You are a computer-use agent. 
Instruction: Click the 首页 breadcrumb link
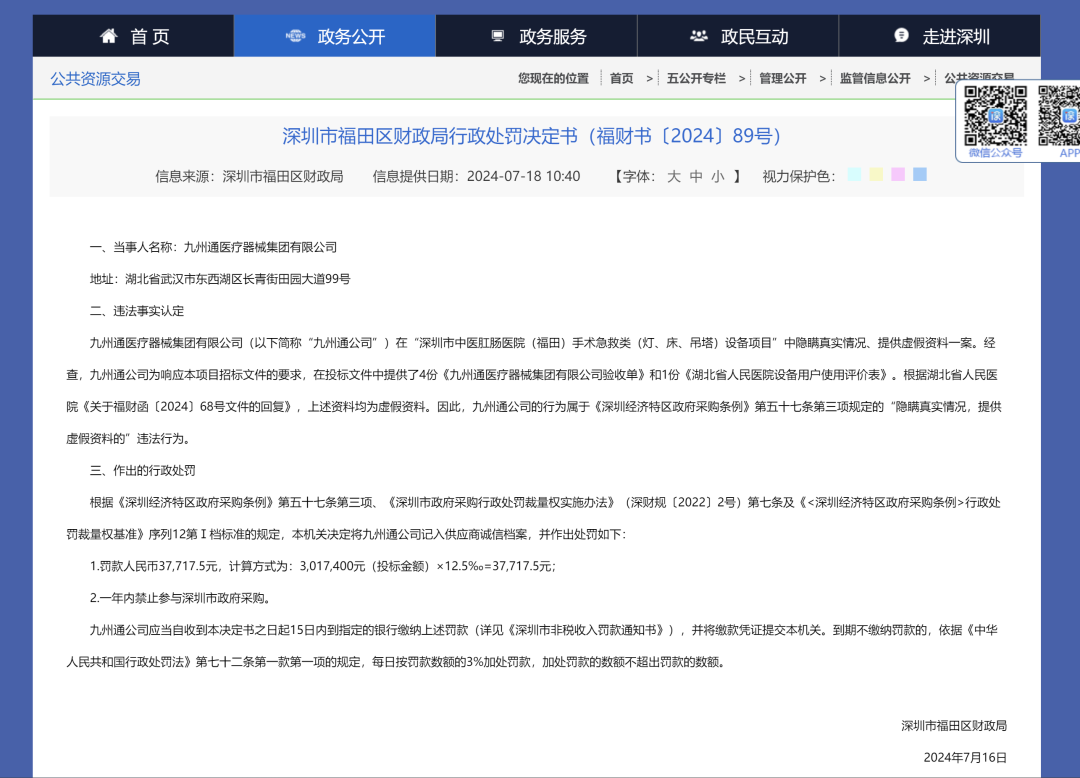pos(621,78)
